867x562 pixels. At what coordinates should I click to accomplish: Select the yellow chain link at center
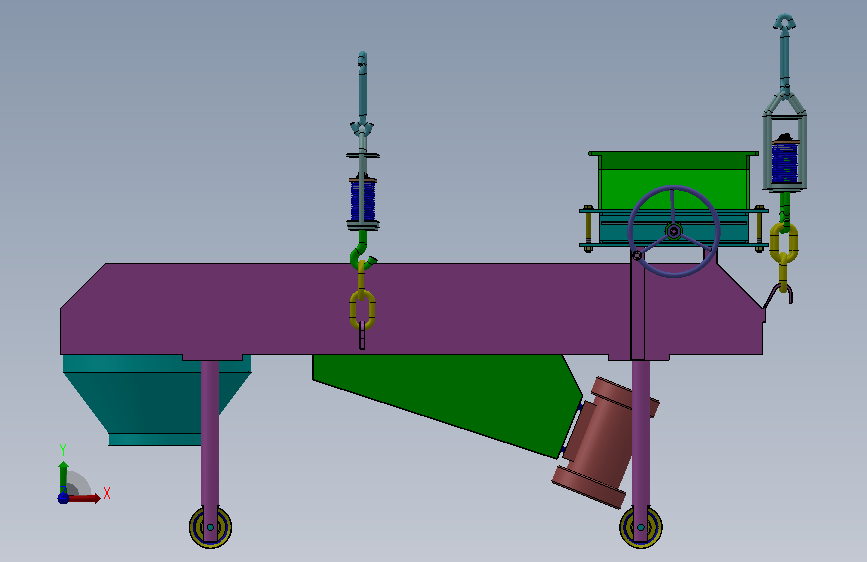coord(362,310)
